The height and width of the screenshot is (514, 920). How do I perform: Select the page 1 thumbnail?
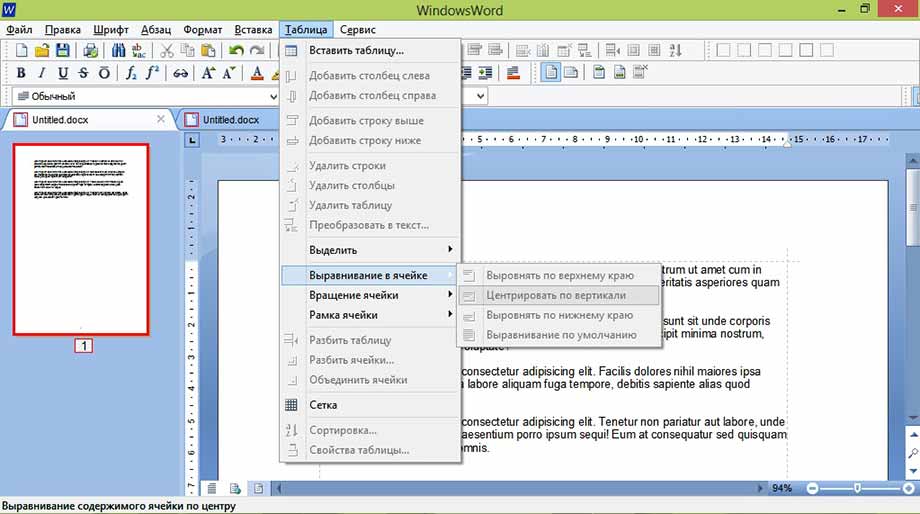81,239
